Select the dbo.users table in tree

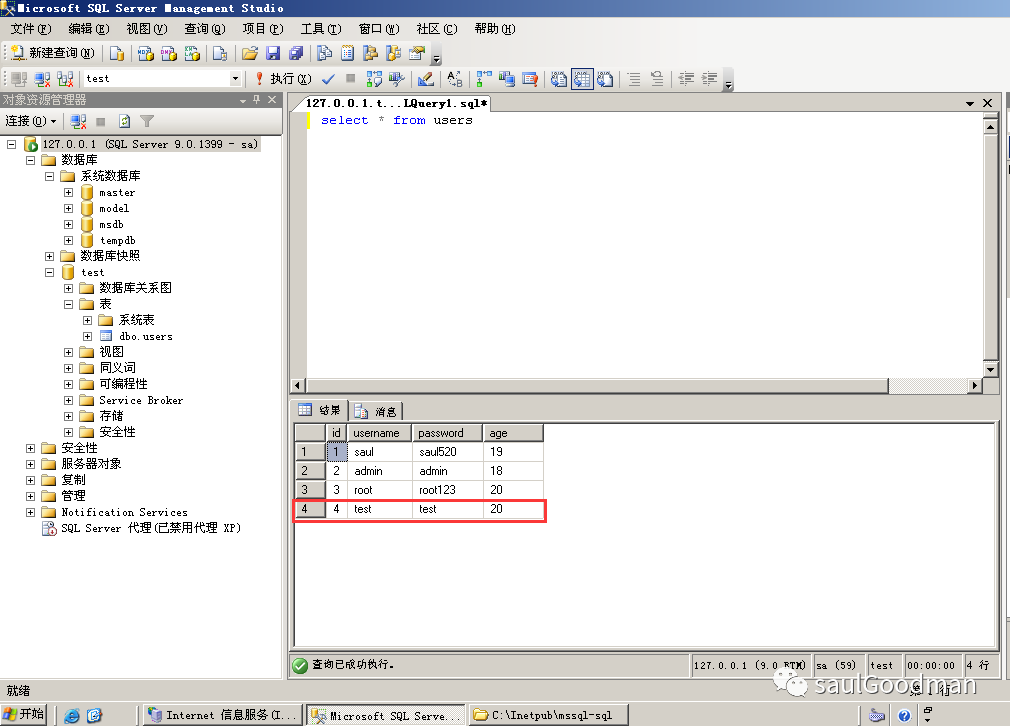pos(146,336)
